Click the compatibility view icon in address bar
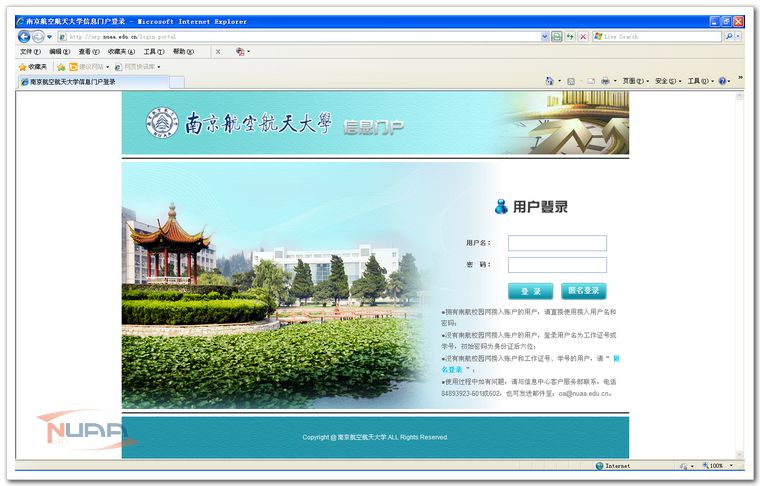The image size is (760, 486). pyautogui.click(x=557, y=36)
